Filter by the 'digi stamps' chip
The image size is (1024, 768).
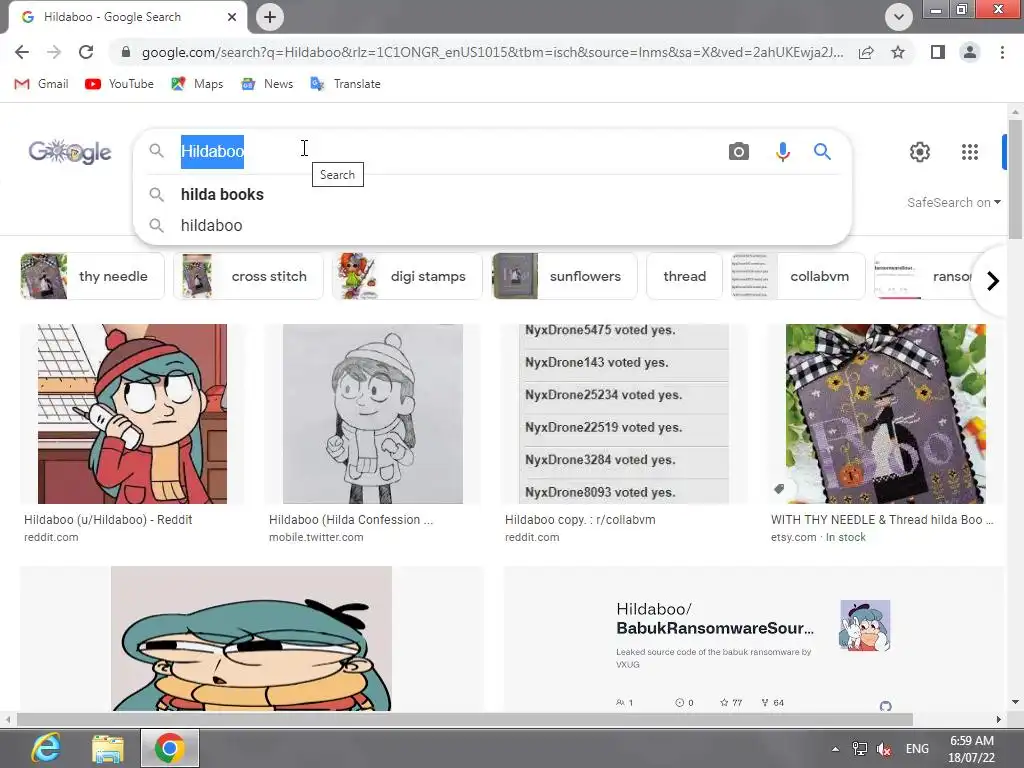408,276
